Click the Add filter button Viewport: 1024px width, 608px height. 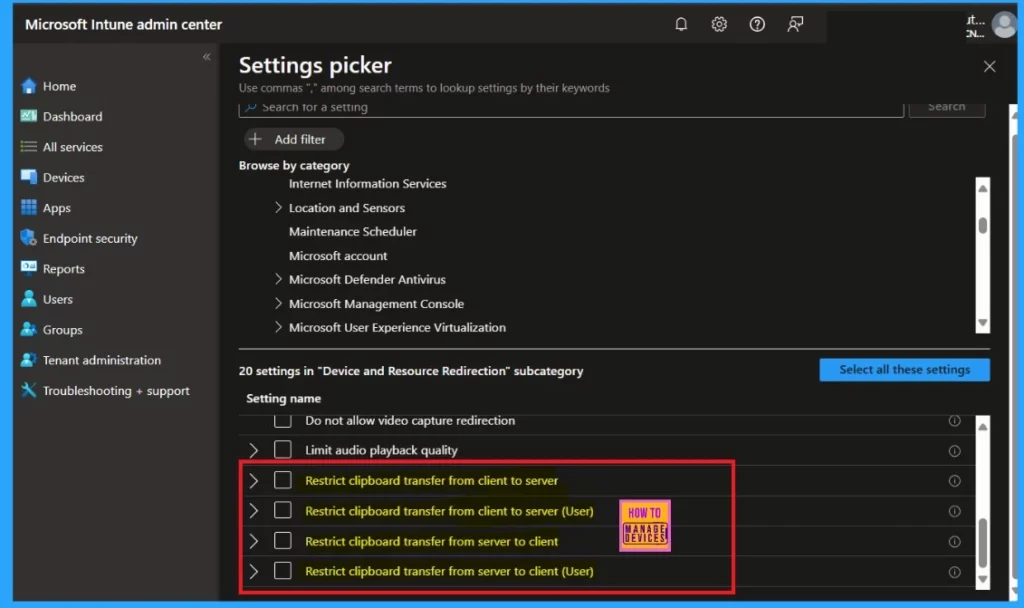(293, 139)
